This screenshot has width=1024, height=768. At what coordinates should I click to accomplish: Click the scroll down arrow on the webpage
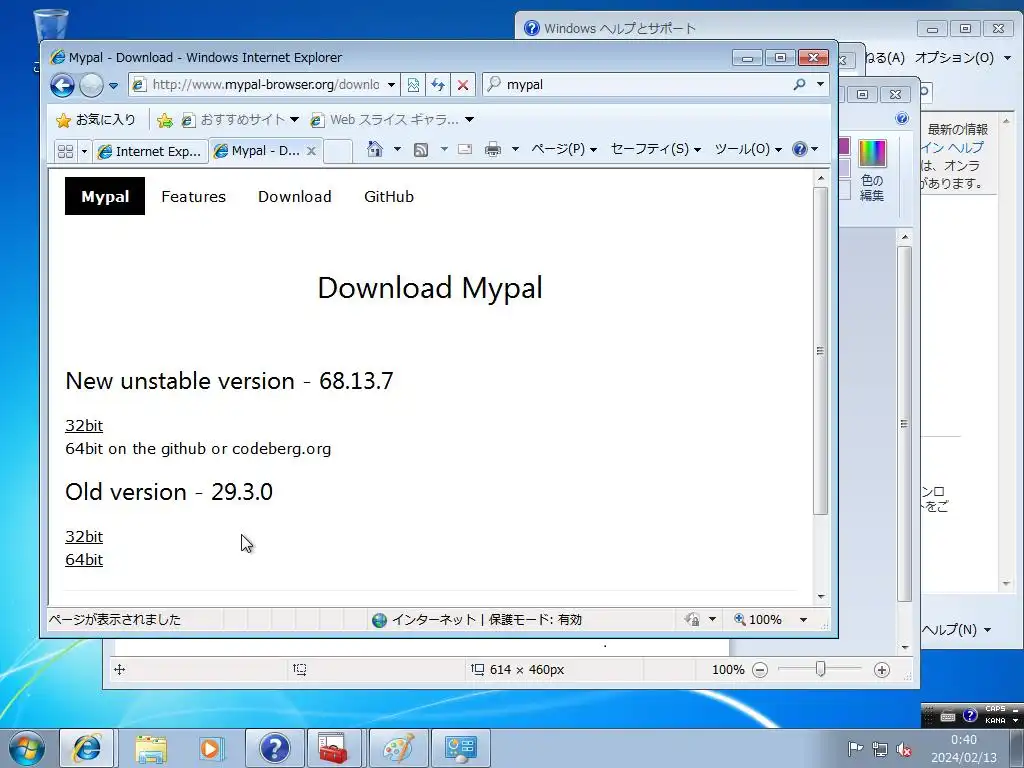coord(821,597)
